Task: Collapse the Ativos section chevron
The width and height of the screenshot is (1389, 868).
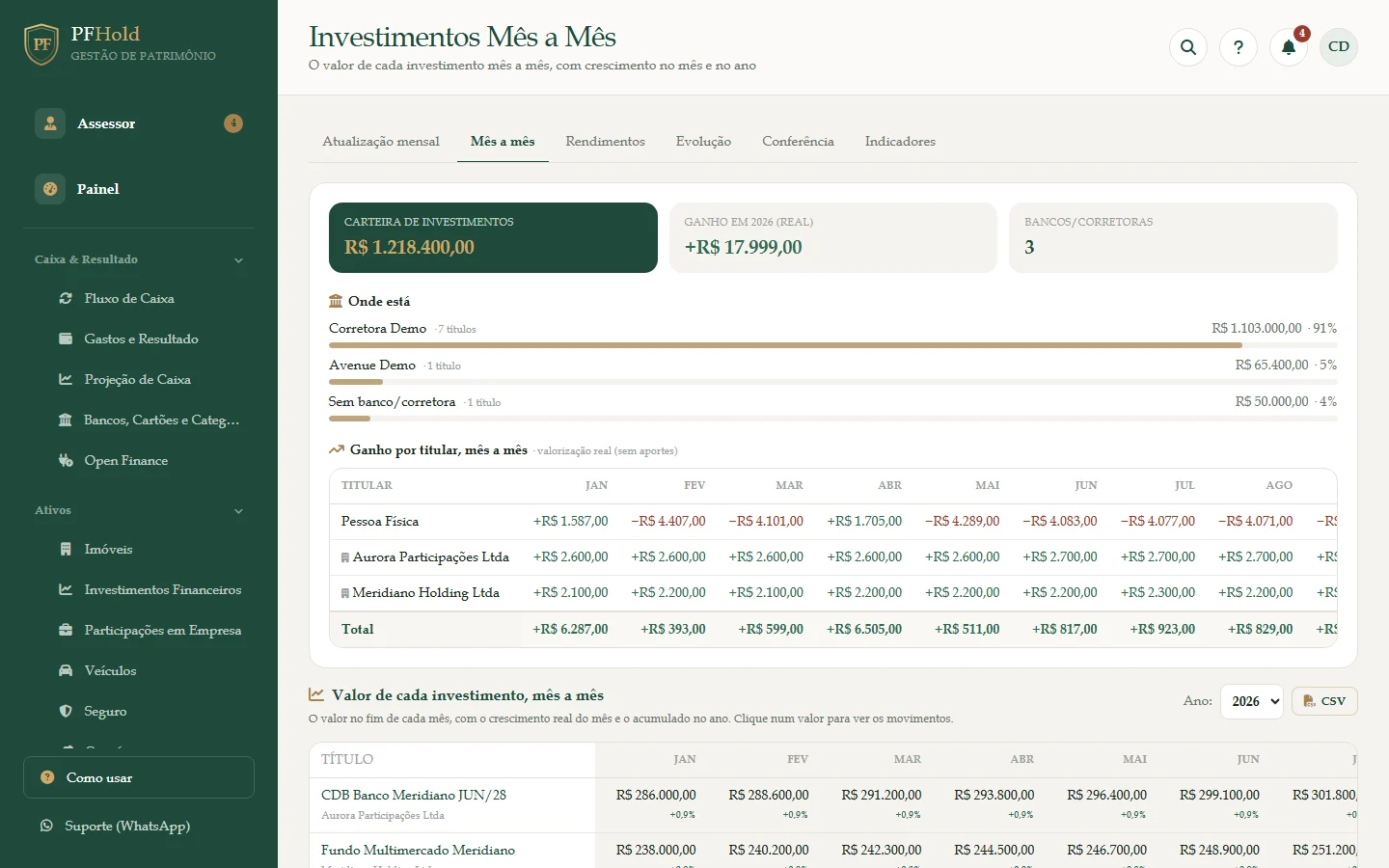Action: 238,511
